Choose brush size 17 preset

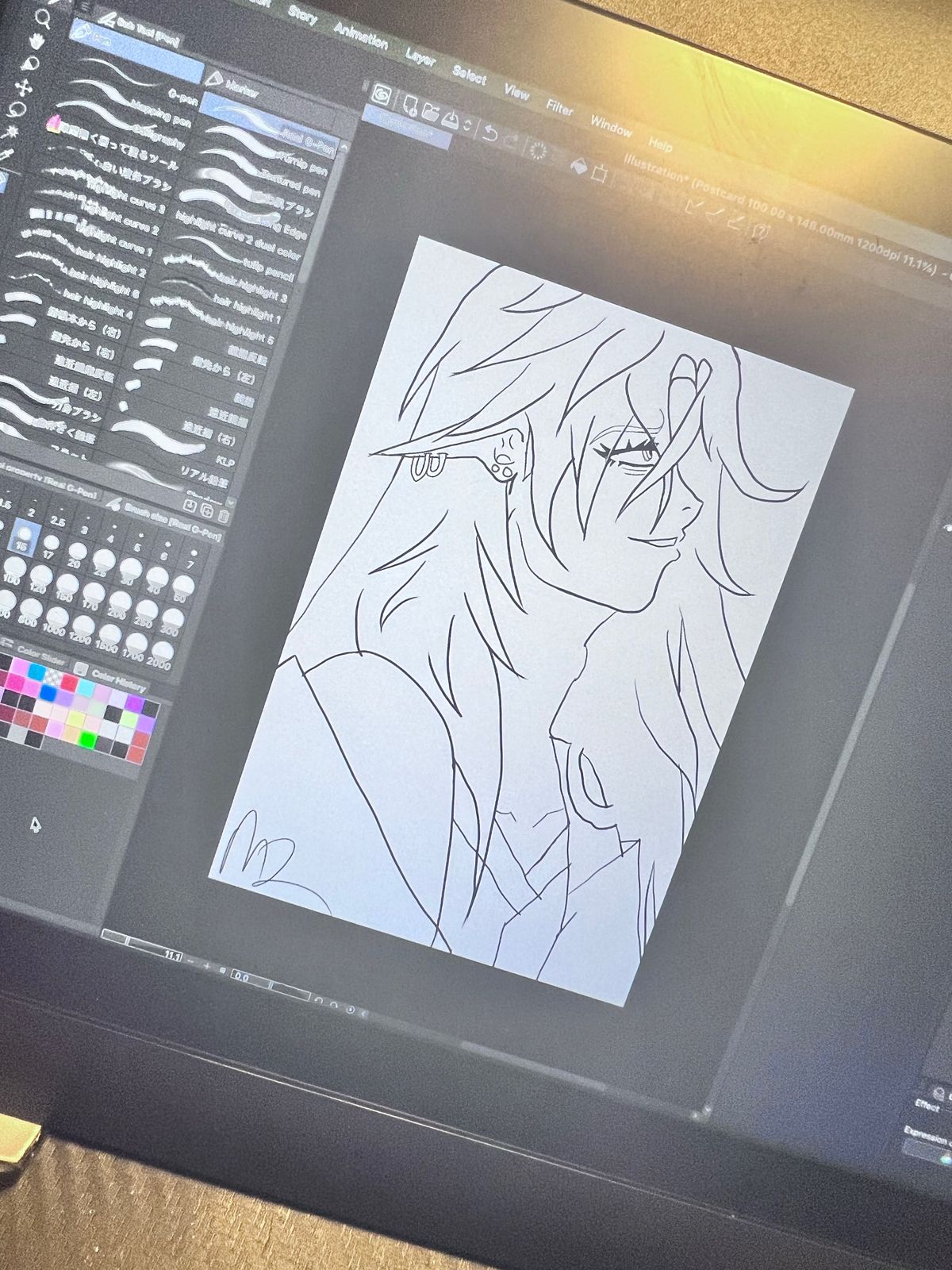51,546
